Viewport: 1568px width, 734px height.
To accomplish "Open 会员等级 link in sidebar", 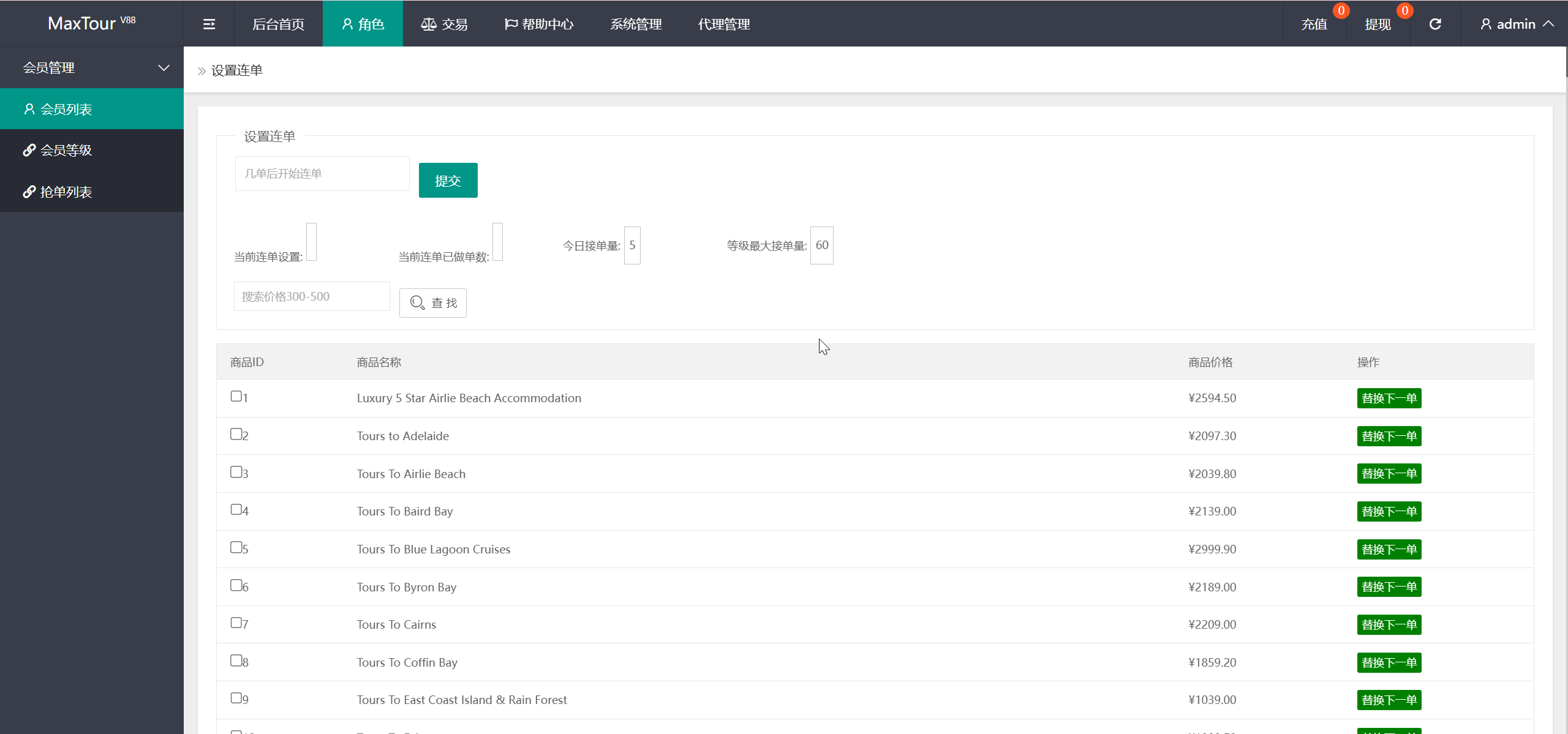I will (66, 150).
